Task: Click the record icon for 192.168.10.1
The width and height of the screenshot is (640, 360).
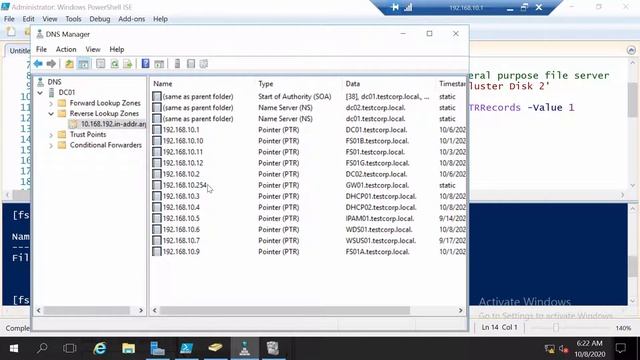Action: [x=157, y=130]
